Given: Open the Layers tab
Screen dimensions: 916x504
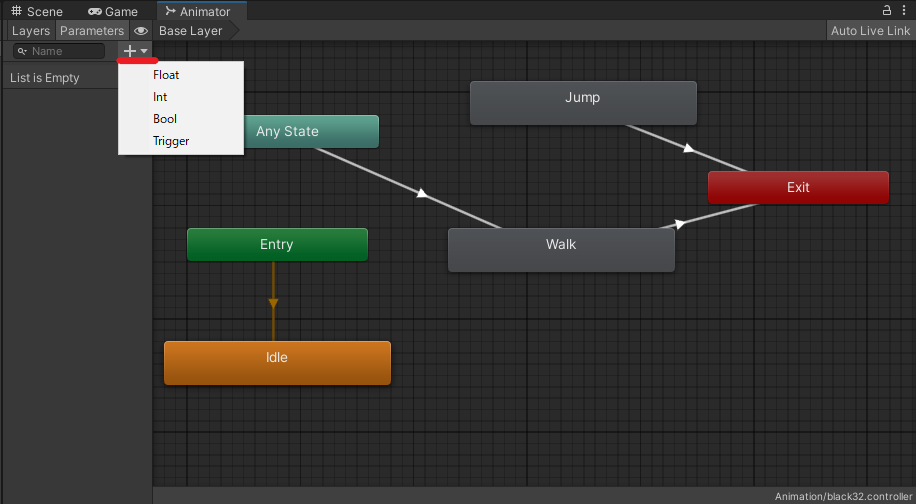Looking at the screenshot, I should (31, 31).
